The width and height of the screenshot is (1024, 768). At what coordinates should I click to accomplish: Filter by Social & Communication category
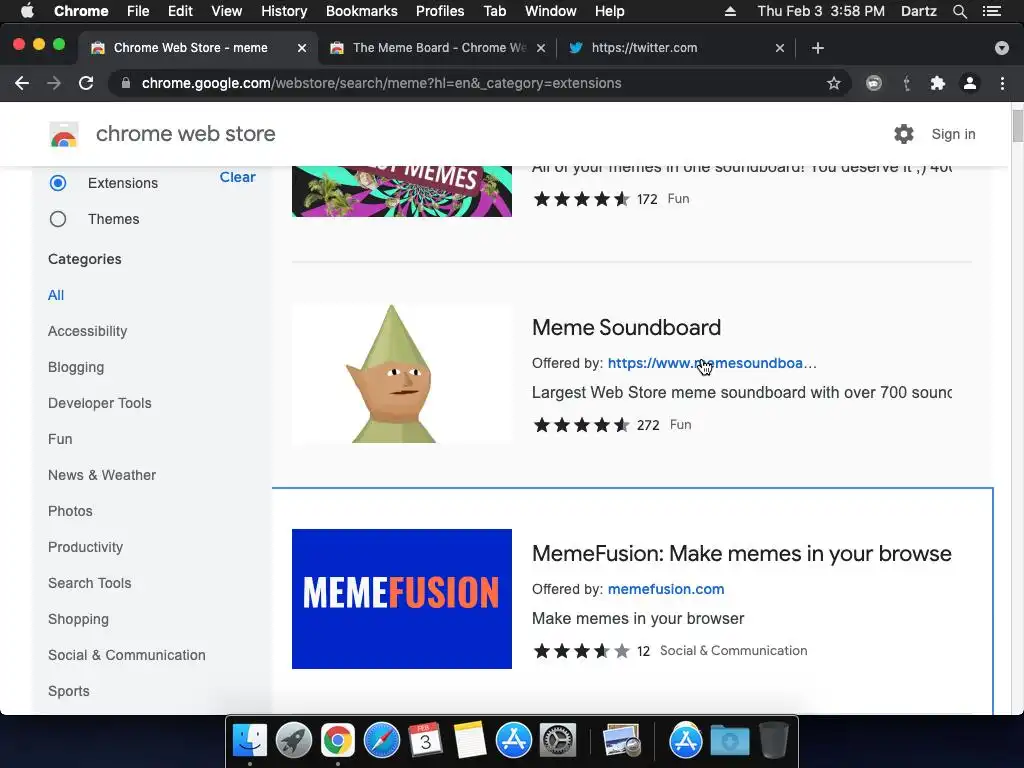(127, 654)
